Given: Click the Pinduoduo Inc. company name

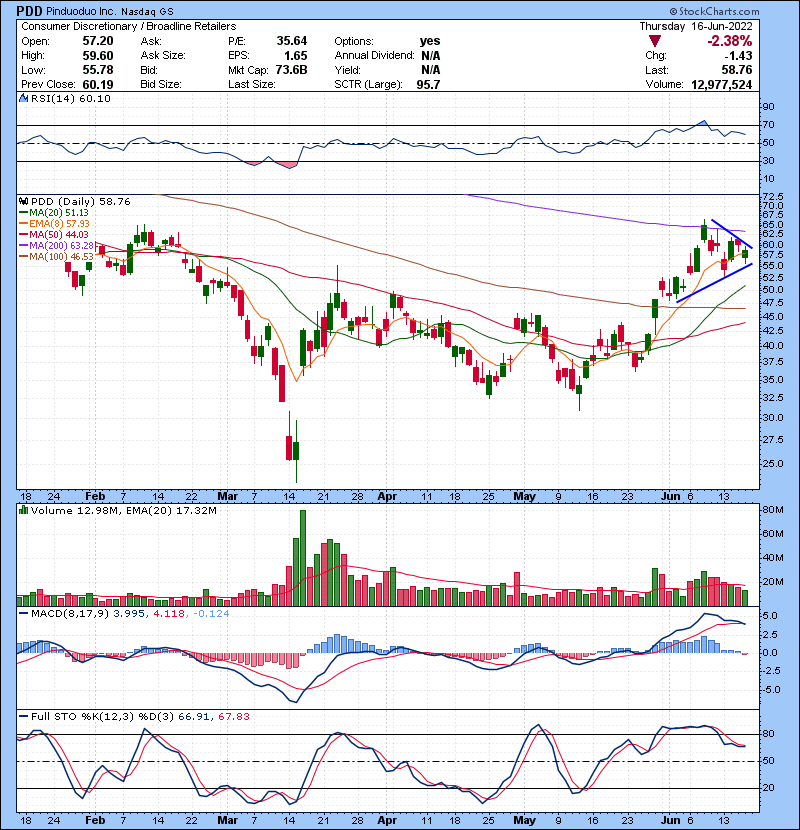Looking at the screenshot, I should pyautogui.click(x=82, y=11).
